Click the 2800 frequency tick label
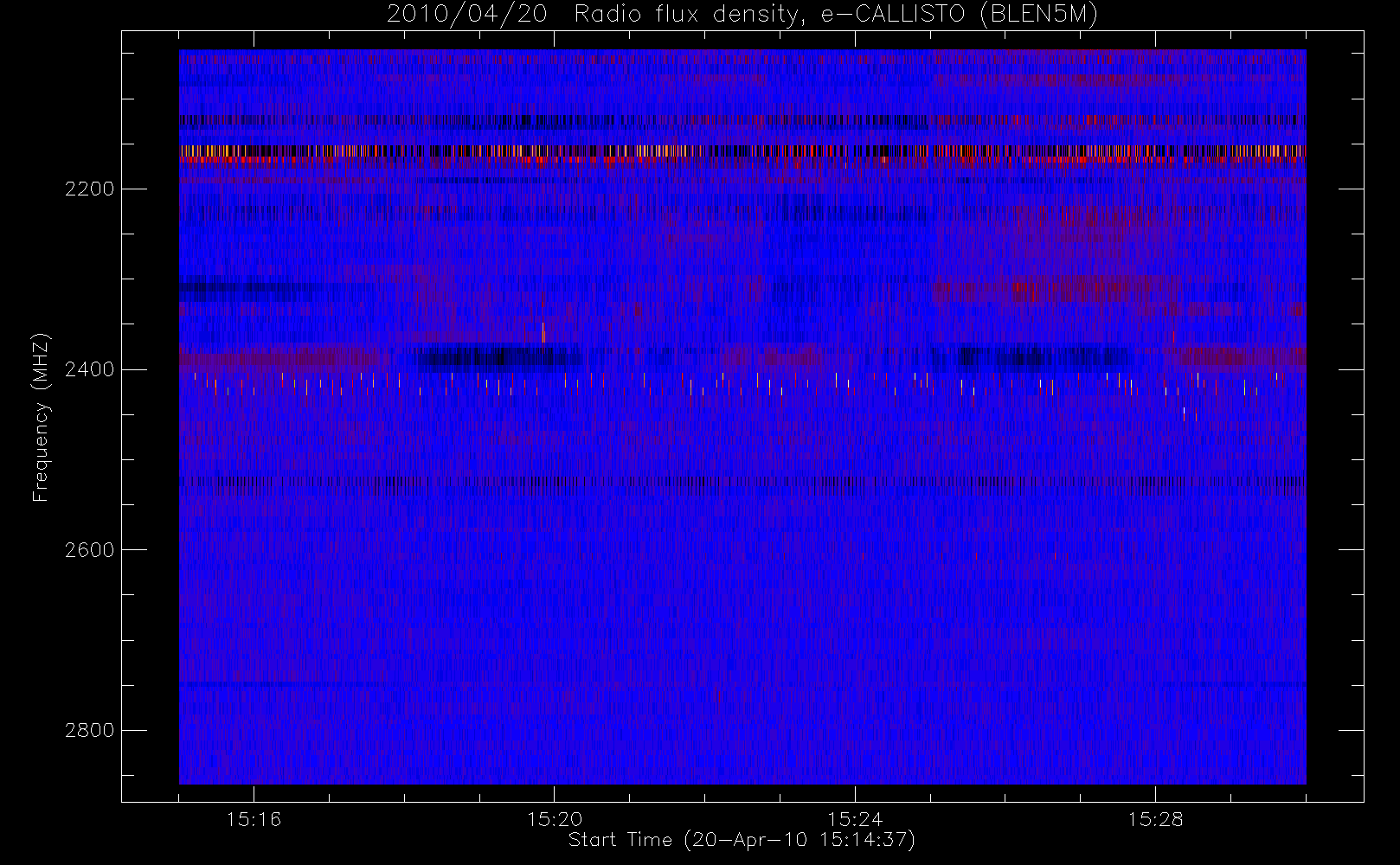The height and width of the screenshot is (865, 1400). (x=89, y=730)
